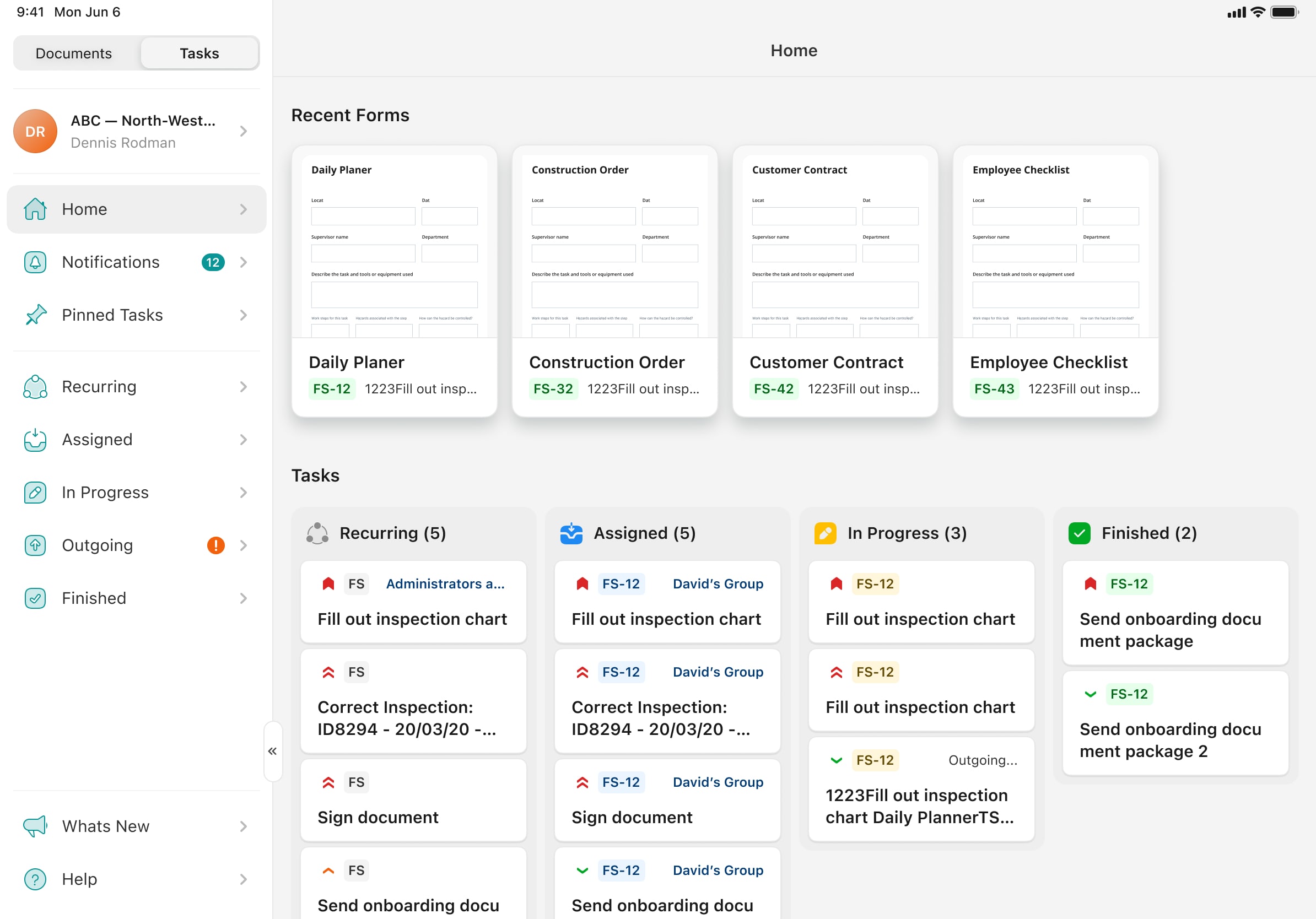Image resolution: width=1316 pixels, height=919 pixels.
Task: Click the Whats New megaphone icon
Action: [35, 826]
